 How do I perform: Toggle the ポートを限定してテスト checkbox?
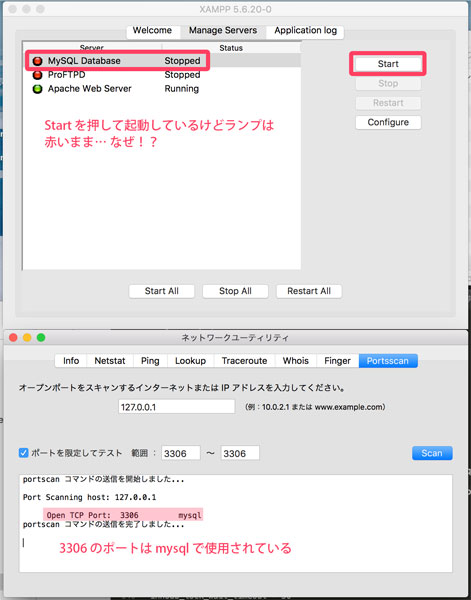[23, 453]
